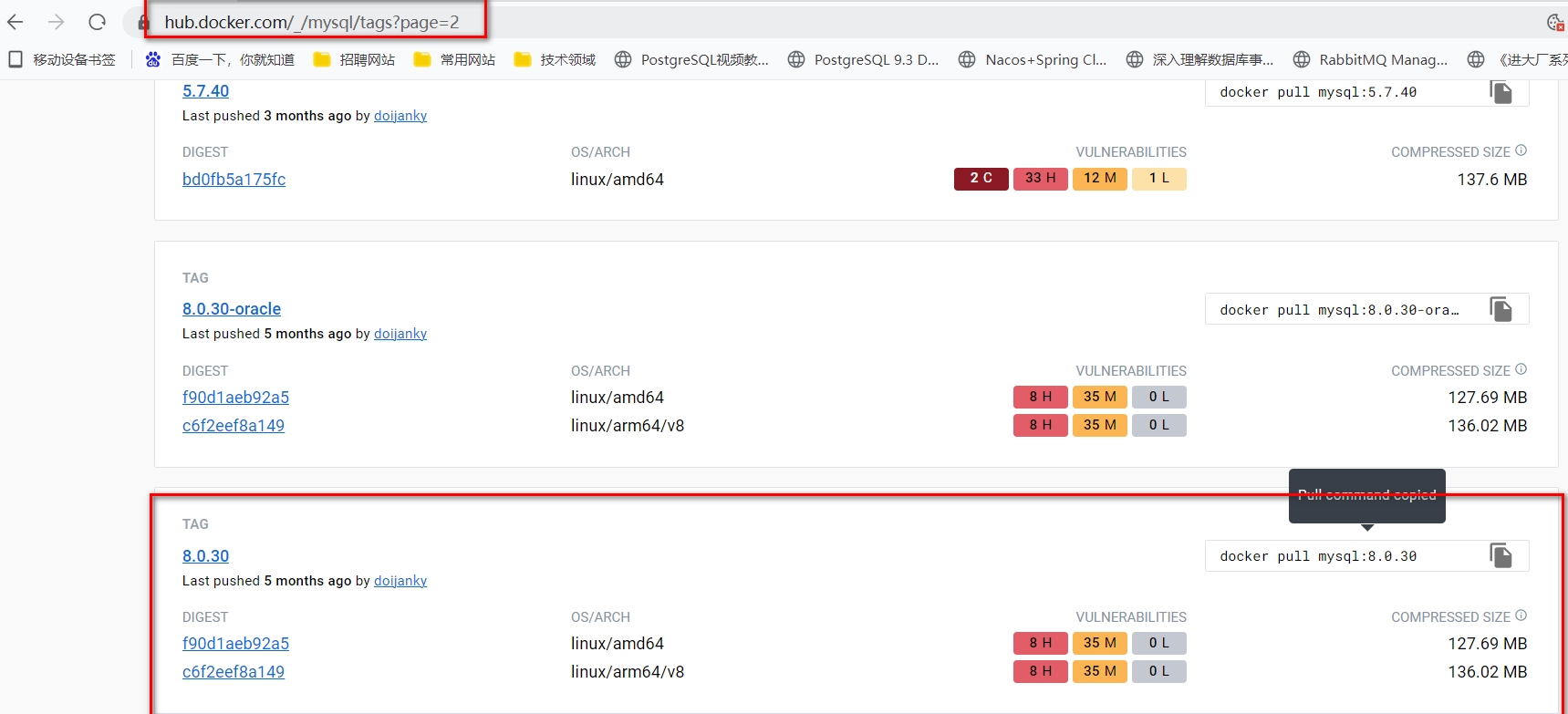Open digest c6f2eef8a149 under tag 8.0.30
Image resolution: width=1568 pixels, height=714 pixels.
[x=234, y=672]
